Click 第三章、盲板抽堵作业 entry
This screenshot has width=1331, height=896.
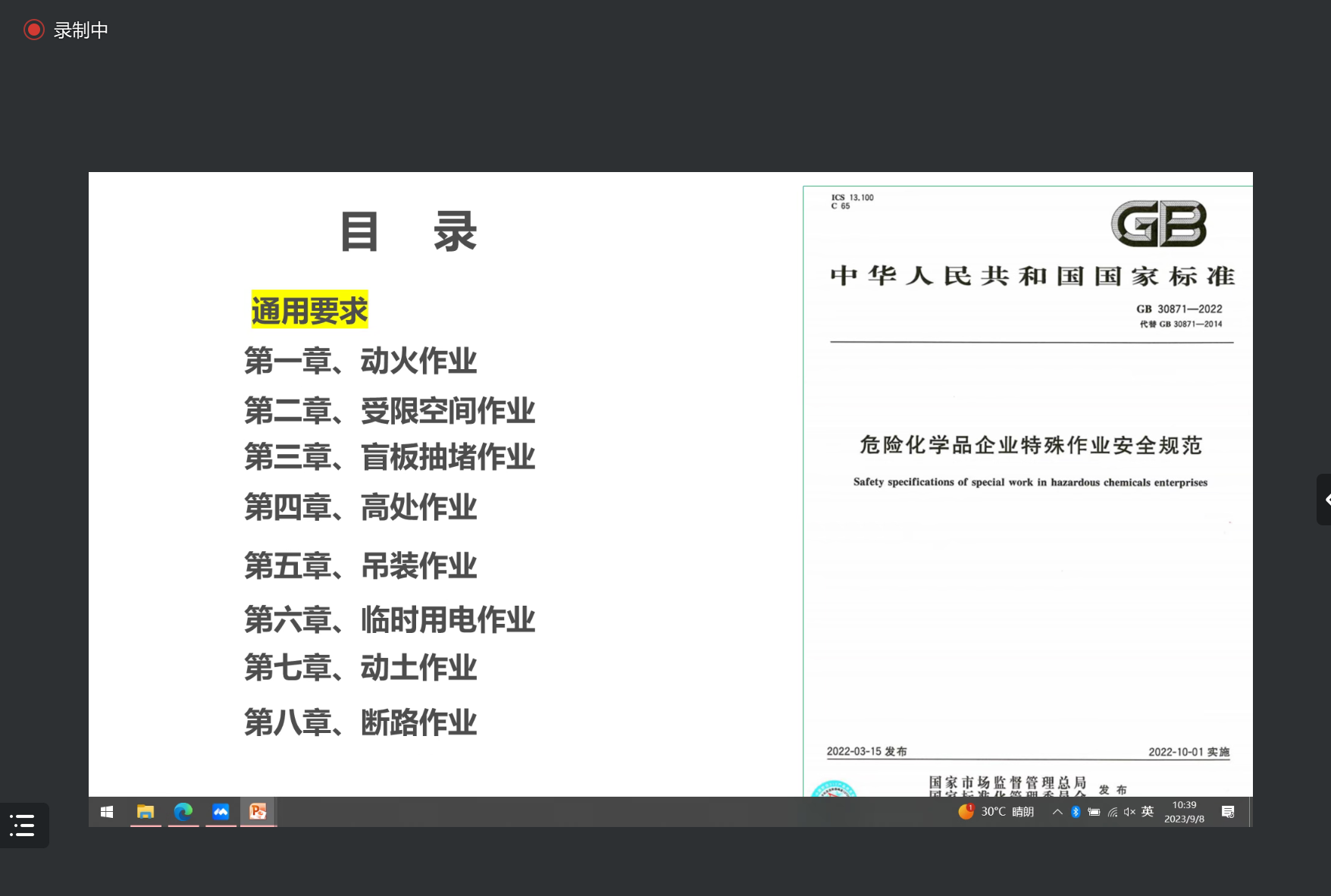point(390,457)
